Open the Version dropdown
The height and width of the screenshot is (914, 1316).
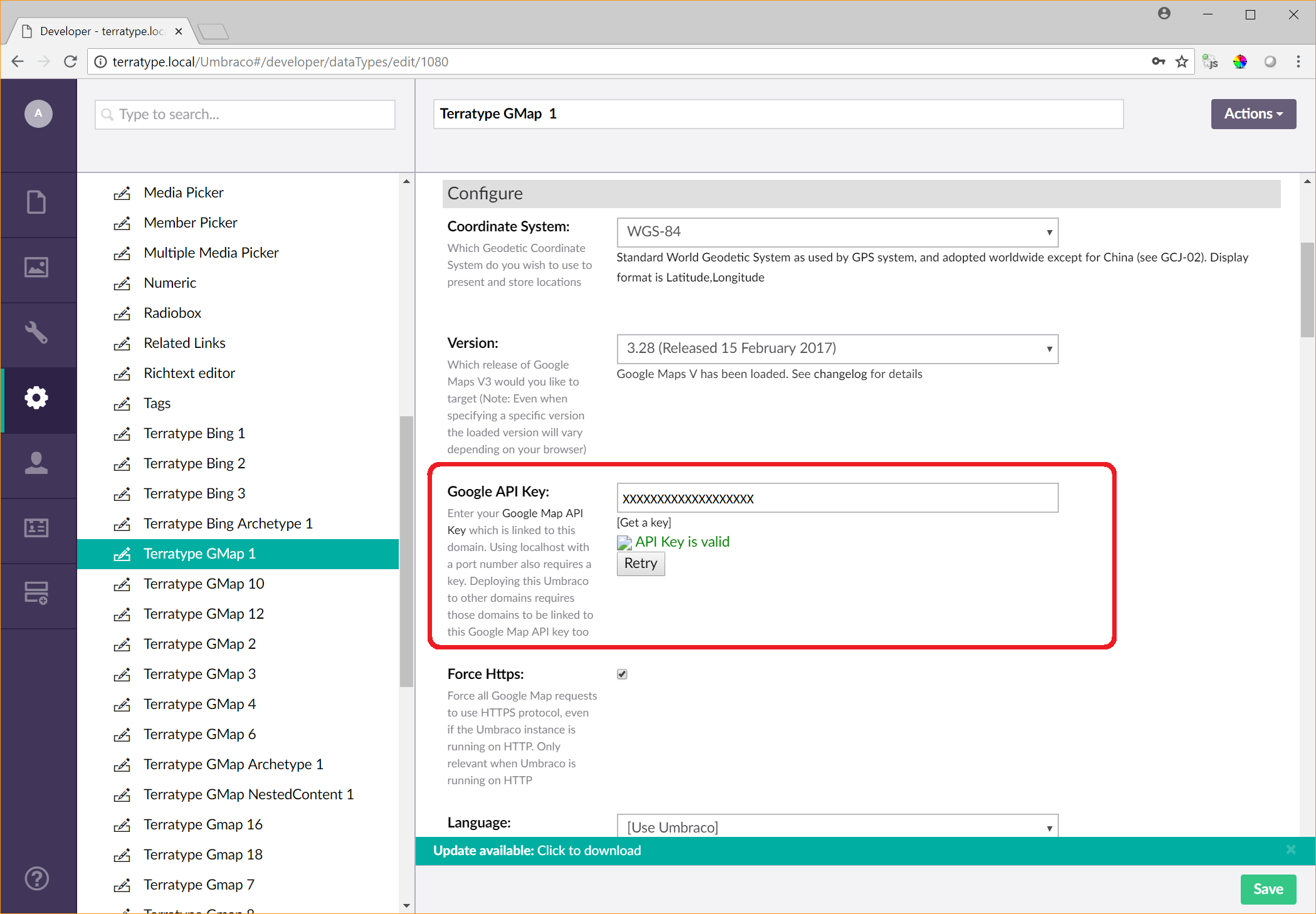tap(838, 349)
